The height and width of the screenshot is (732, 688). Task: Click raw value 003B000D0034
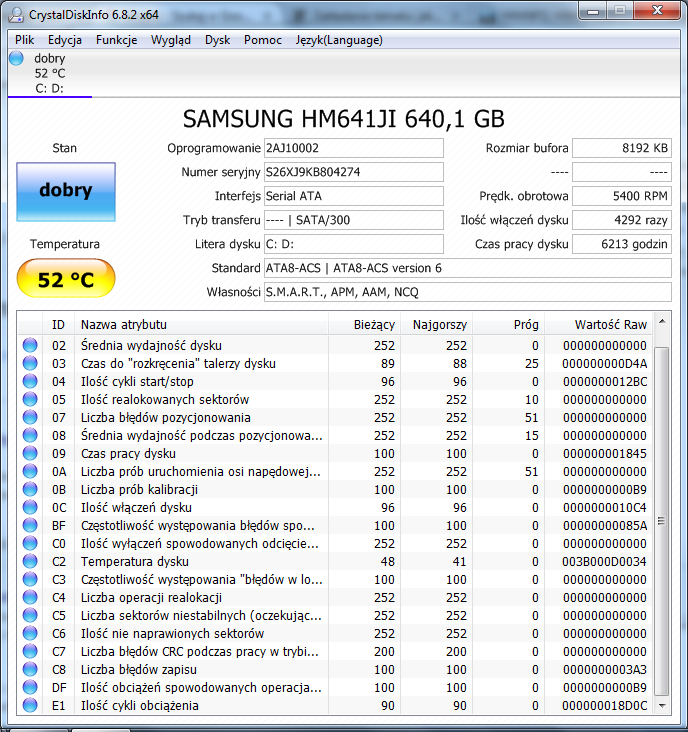click(604, 561)
